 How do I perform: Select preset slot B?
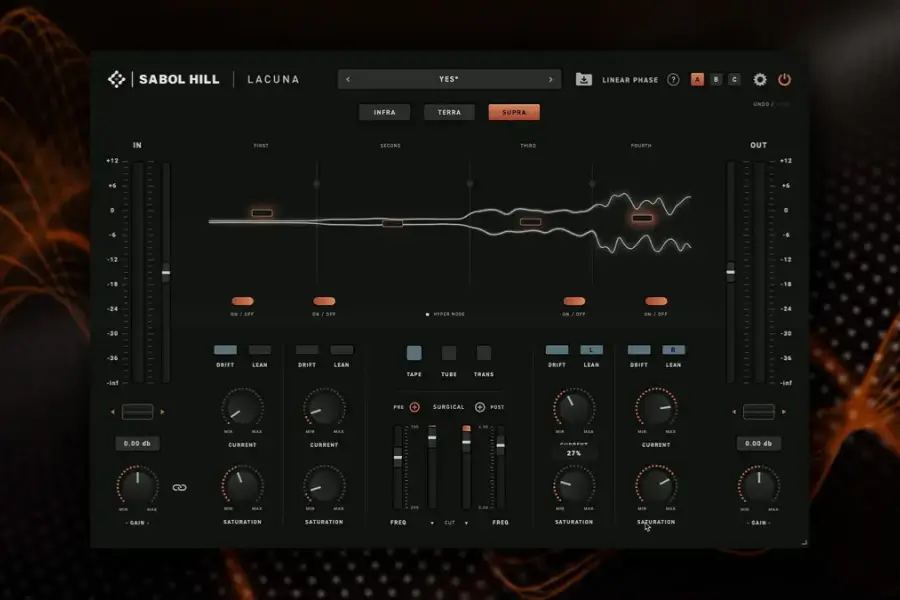716,79
